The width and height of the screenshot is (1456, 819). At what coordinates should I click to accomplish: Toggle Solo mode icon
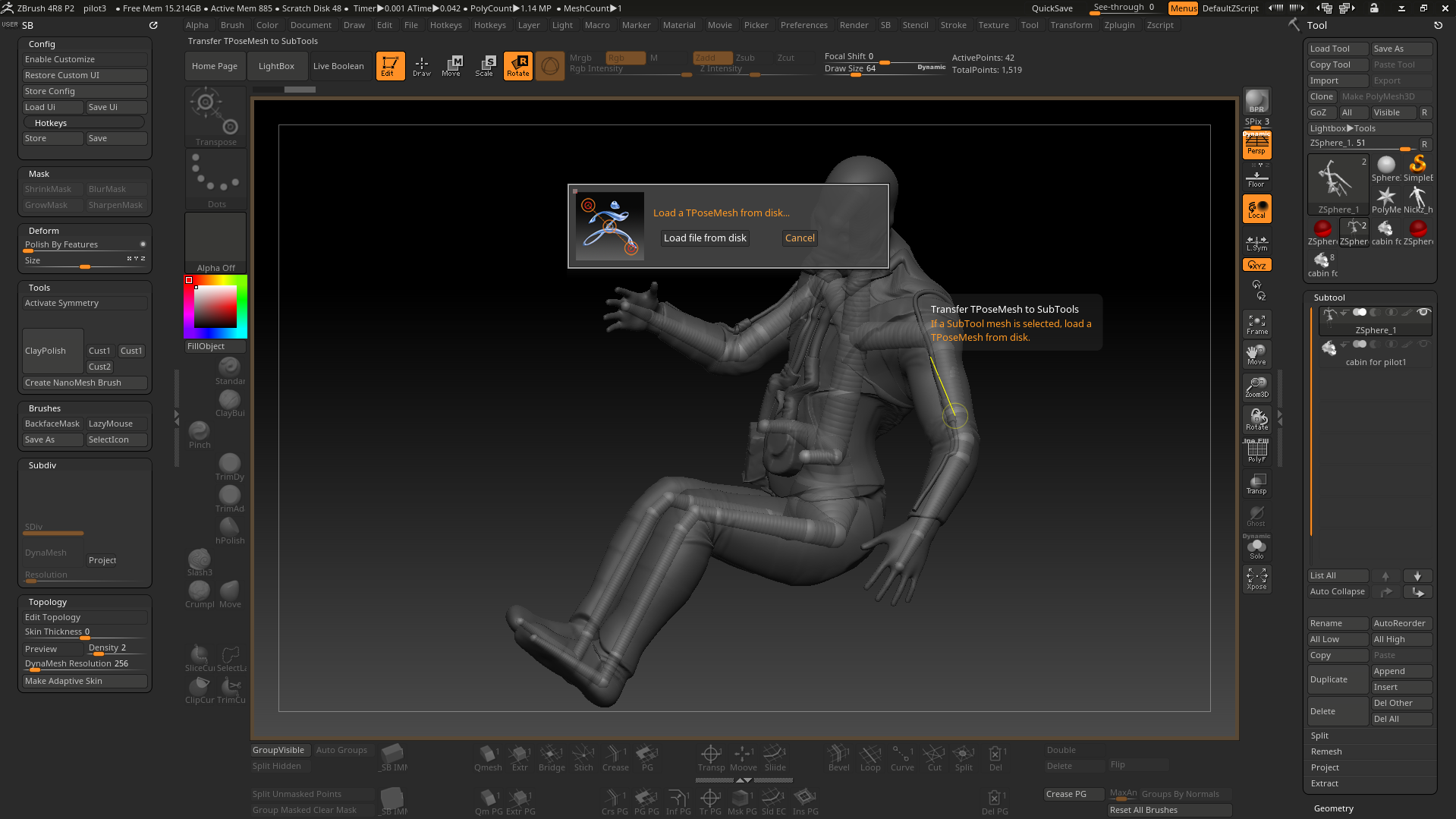(1256, 548)
